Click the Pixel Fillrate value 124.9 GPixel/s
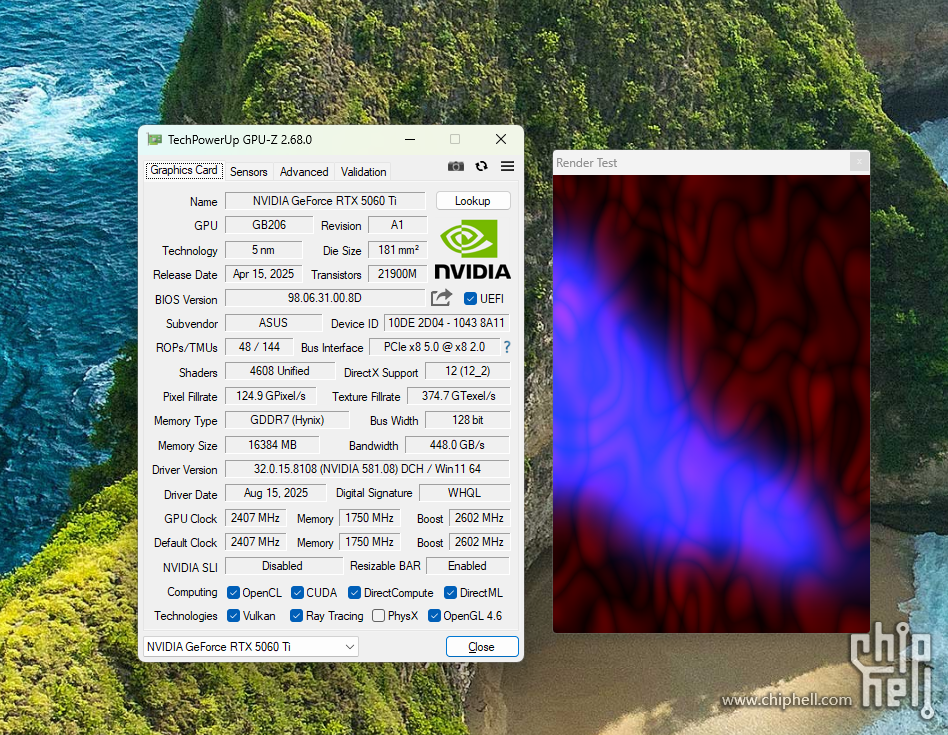This screenshot has width=948, height=735. [x=270, y=396]
